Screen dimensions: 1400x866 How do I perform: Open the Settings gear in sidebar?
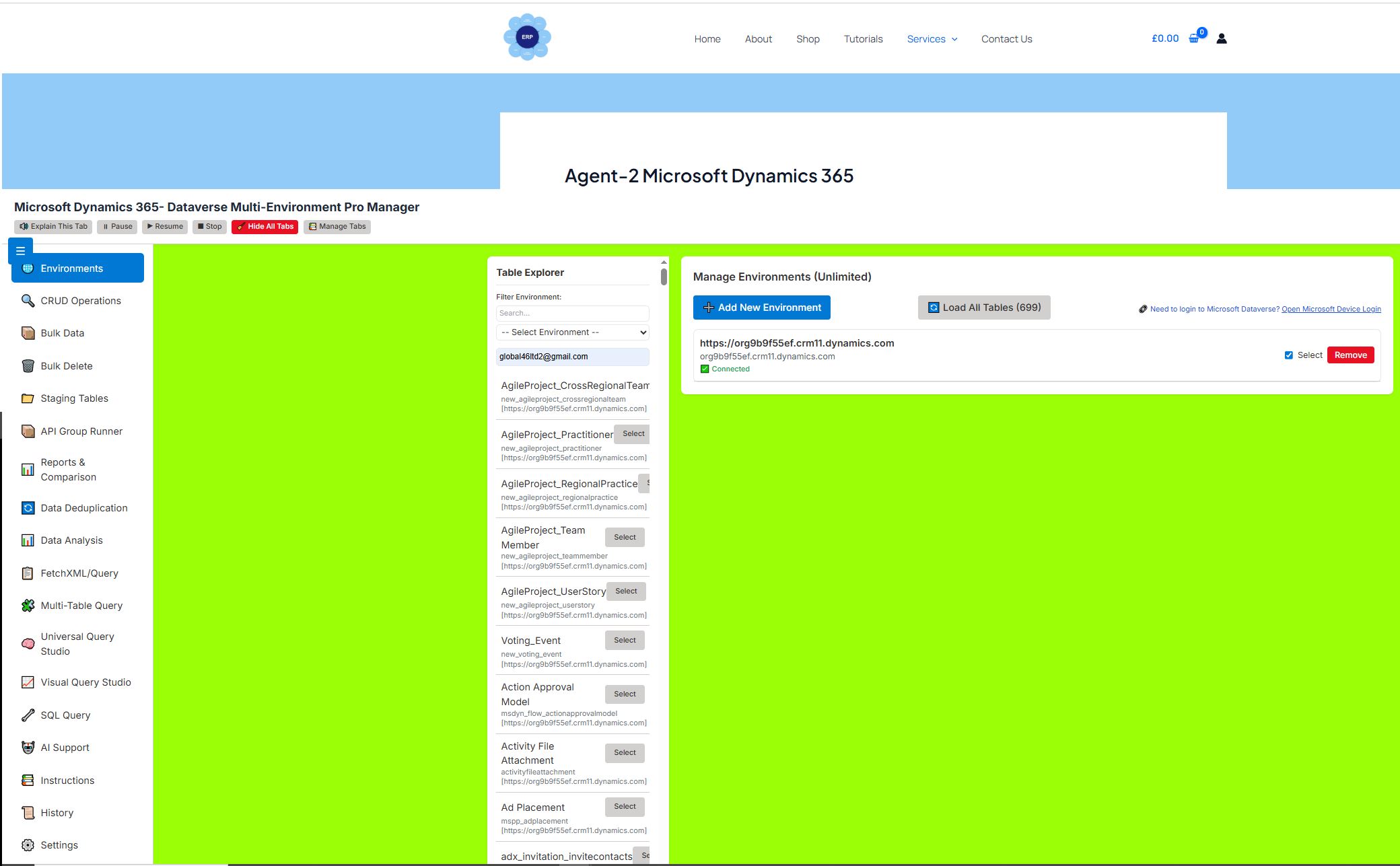(28, 844)
